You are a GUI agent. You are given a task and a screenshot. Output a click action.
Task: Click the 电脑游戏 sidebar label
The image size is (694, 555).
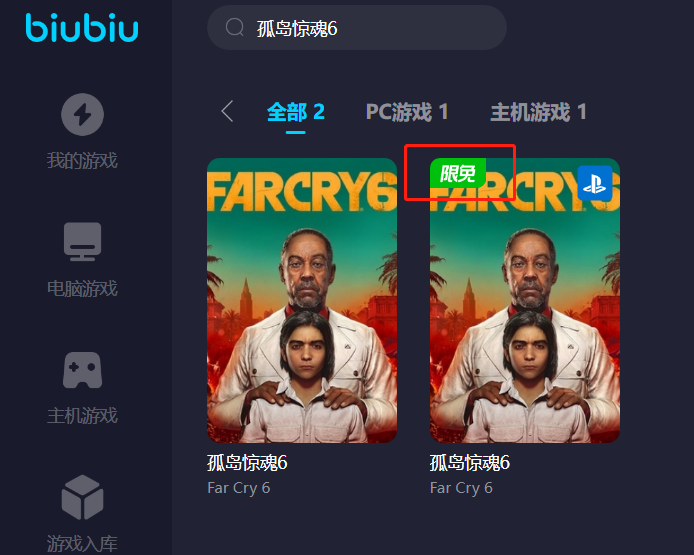[x=82, y=289]
